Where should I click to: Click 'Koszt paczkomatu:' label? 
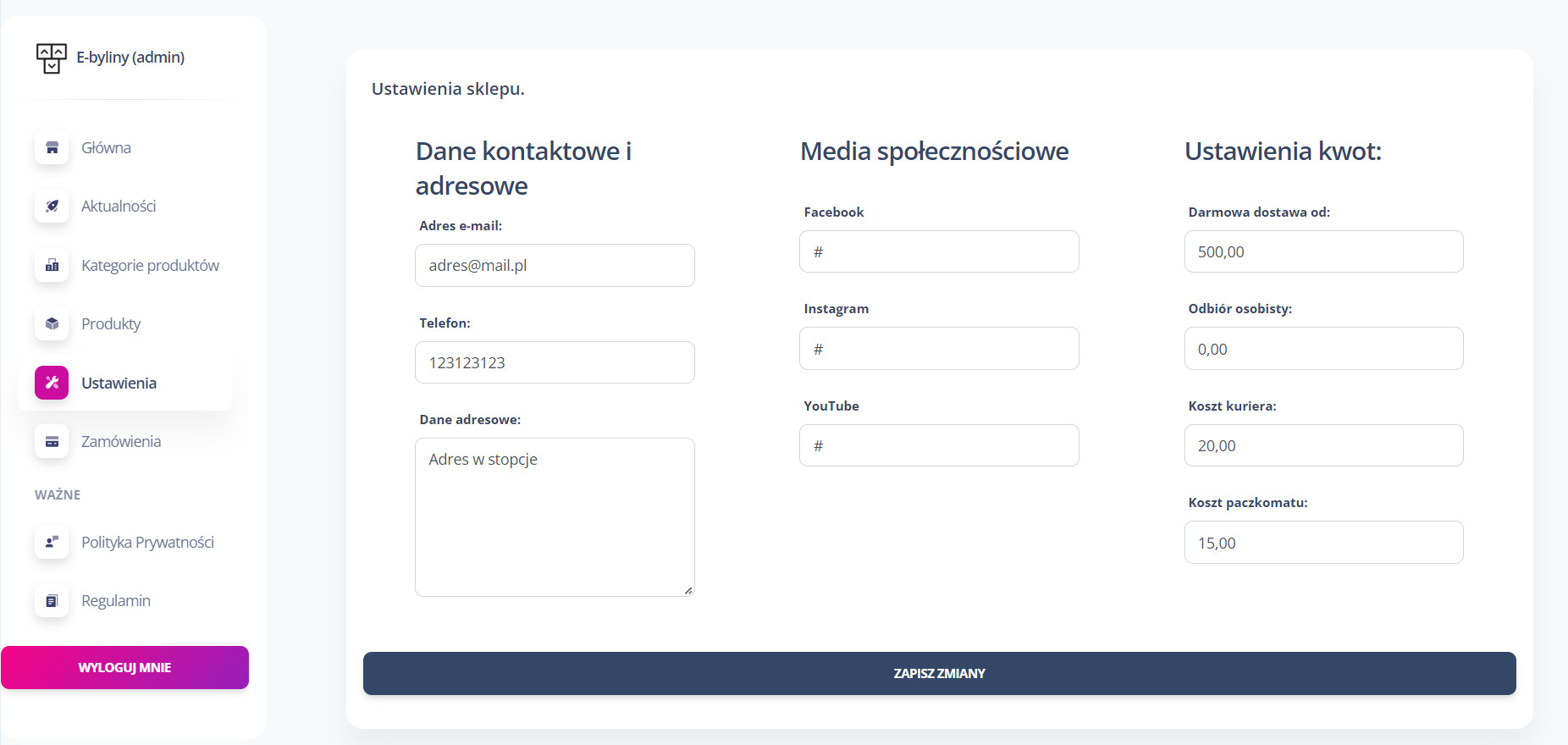coord(1248,503)
